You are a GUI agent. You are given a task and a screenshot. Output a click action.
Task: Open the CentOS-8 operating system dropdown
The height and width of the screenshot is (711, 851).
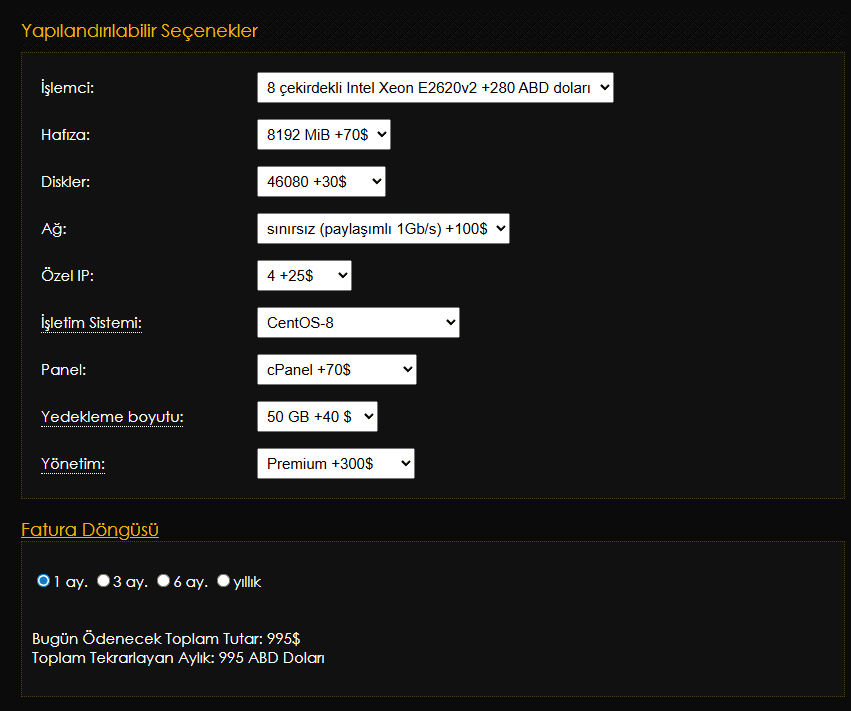pos(358,323)
